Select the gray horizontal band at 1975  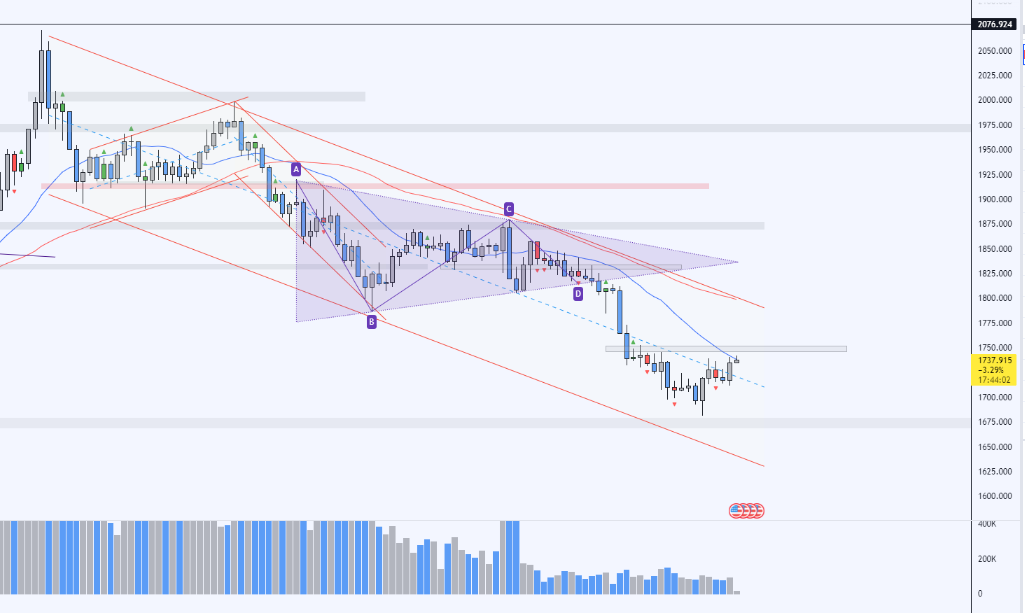pyautogui.click(x=500, y=128)
